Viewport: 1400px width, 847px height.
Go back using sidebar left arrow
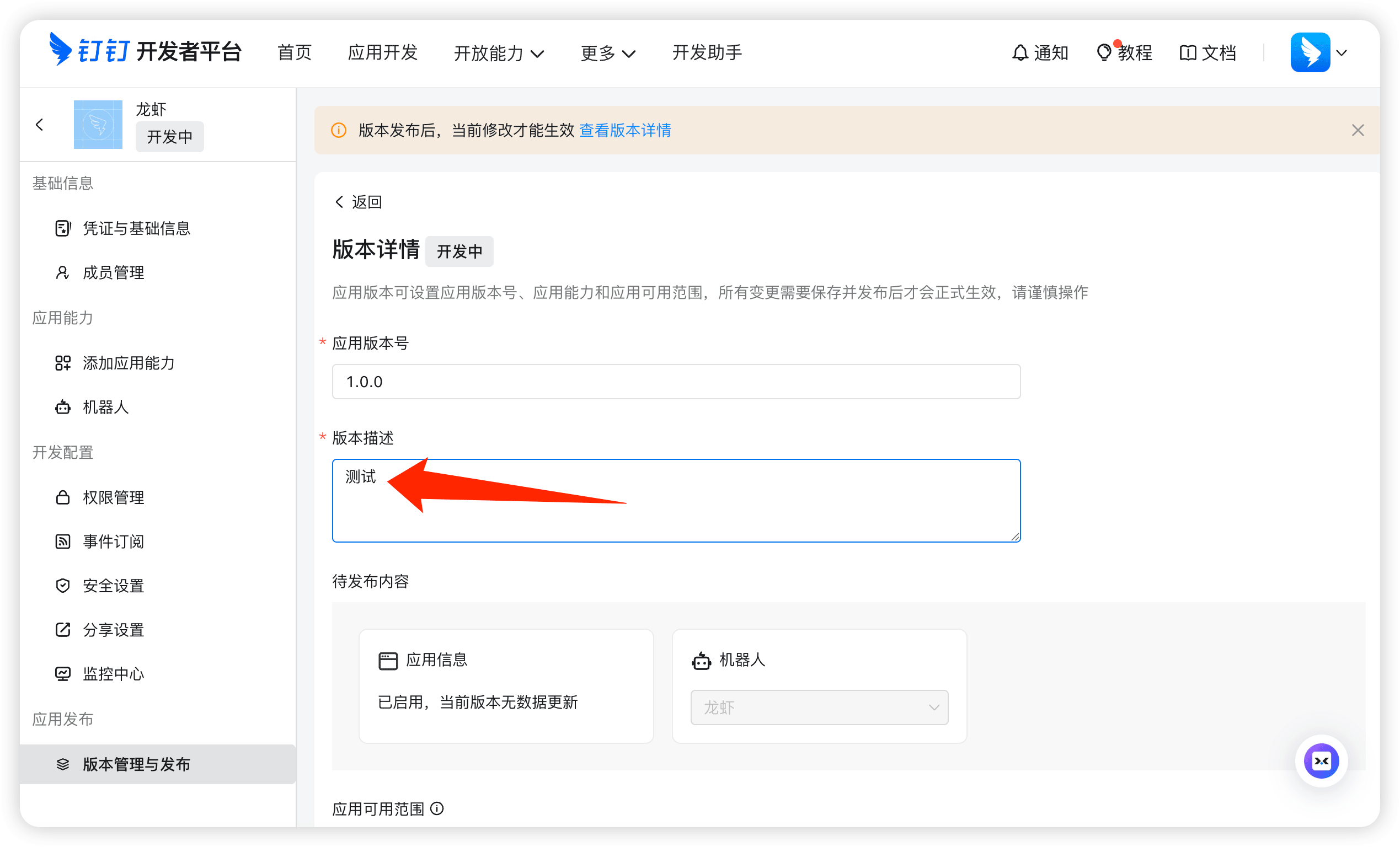click(39, 125)
